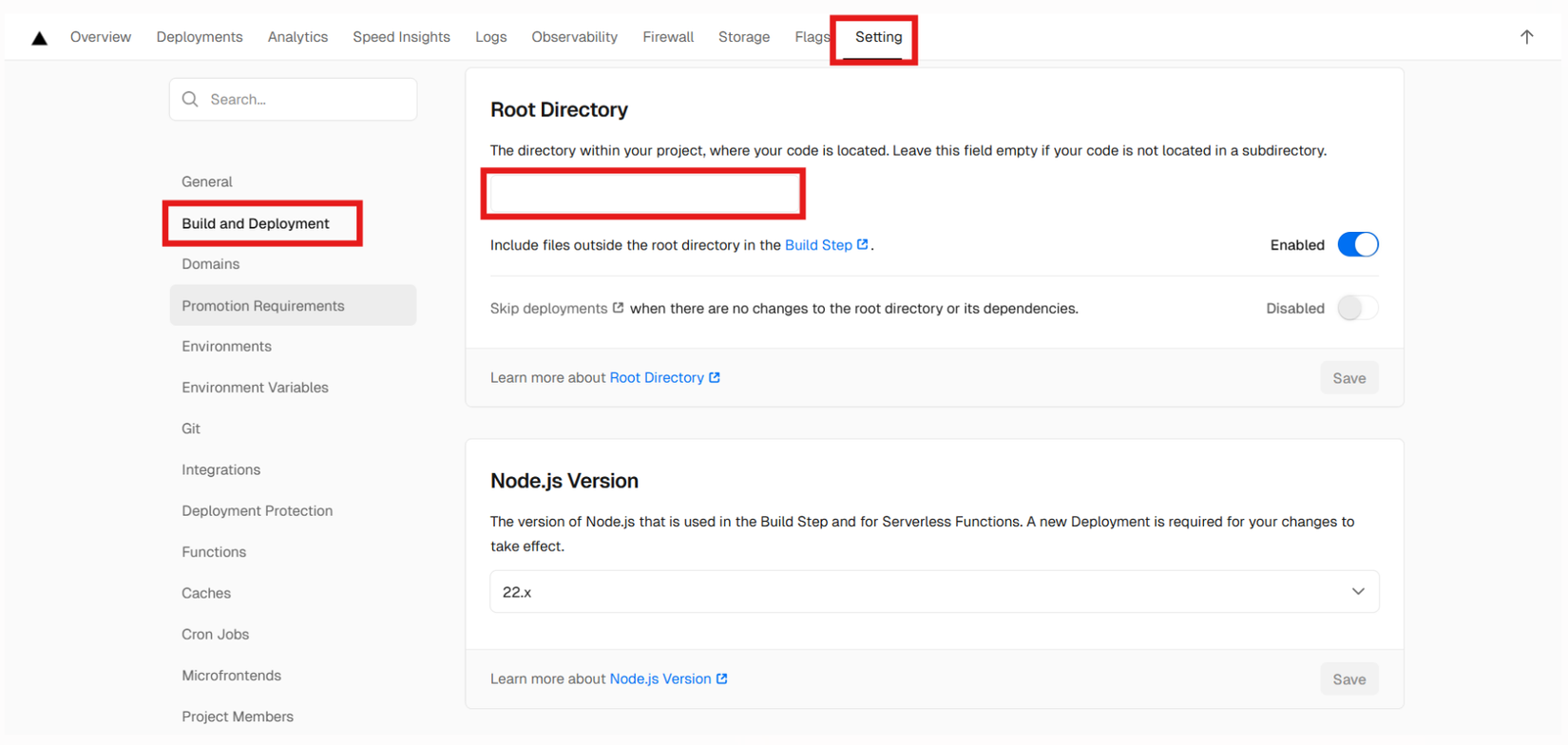Click the upward arrow icon at top right
This screenshot has width=1568, height=745.
(x=1526, y=37)
